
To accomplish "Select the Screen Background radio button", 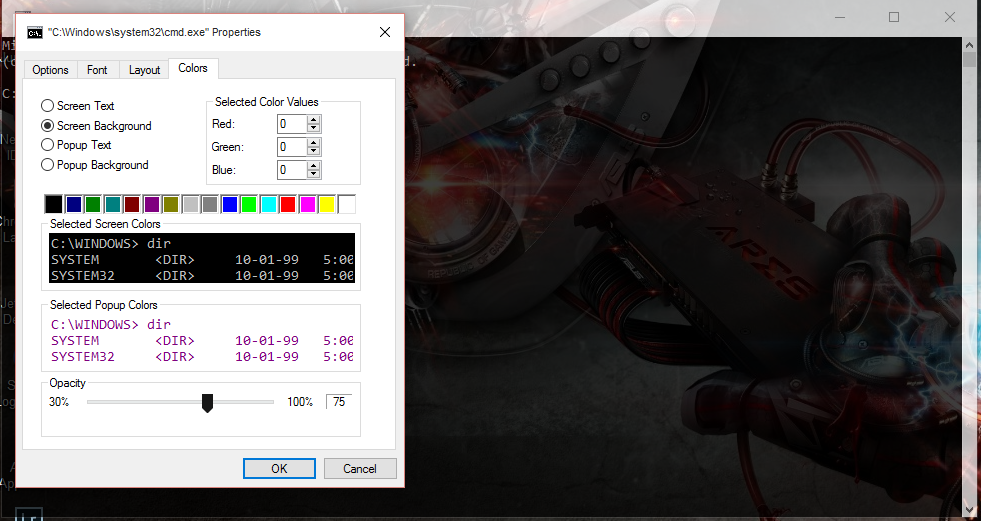I will tap(47, 126).
